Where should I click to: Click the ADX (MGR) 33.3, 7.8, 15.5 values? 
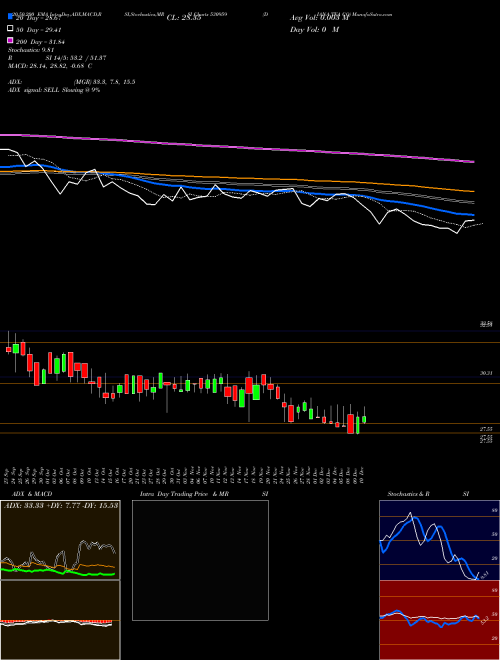(x=104, y=82)
